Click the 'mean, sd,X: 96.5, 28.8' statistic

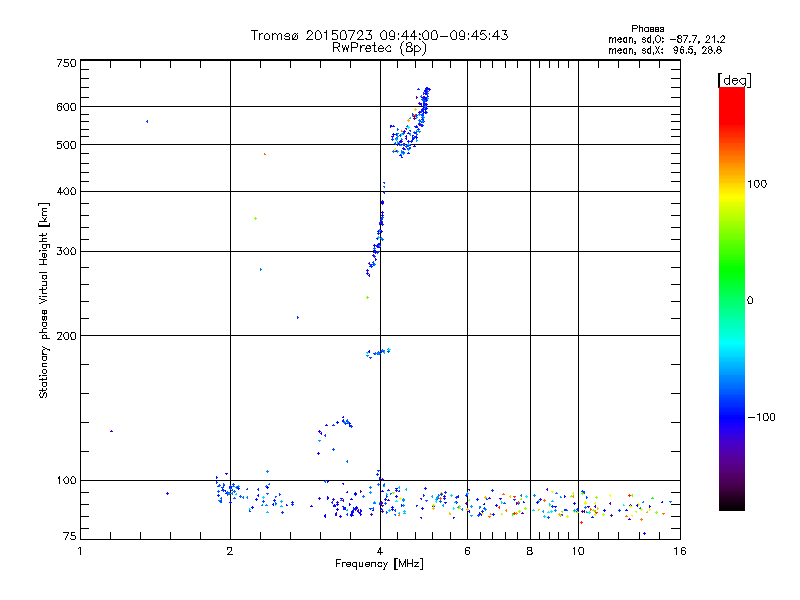coord(665,50)
